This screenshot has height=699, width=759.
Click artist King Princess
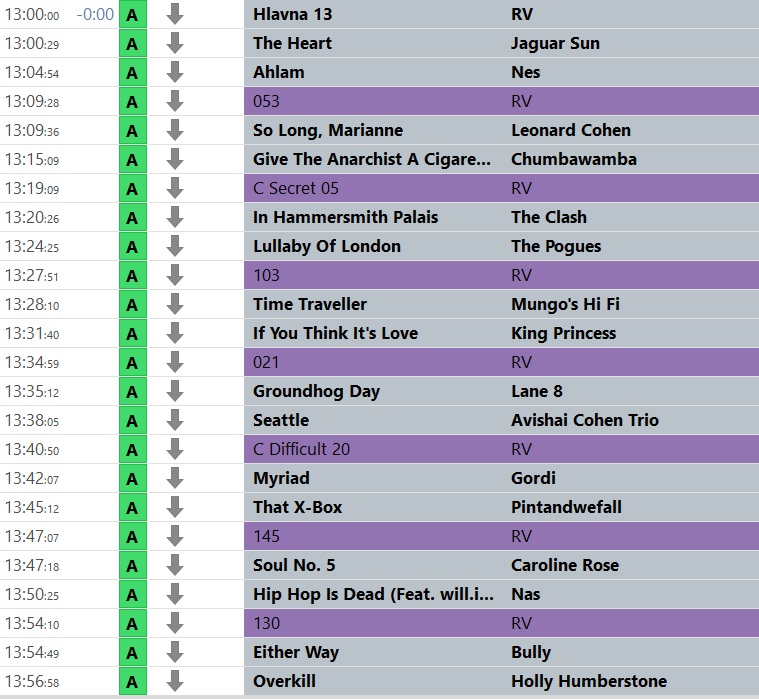[x=563, y=334]
